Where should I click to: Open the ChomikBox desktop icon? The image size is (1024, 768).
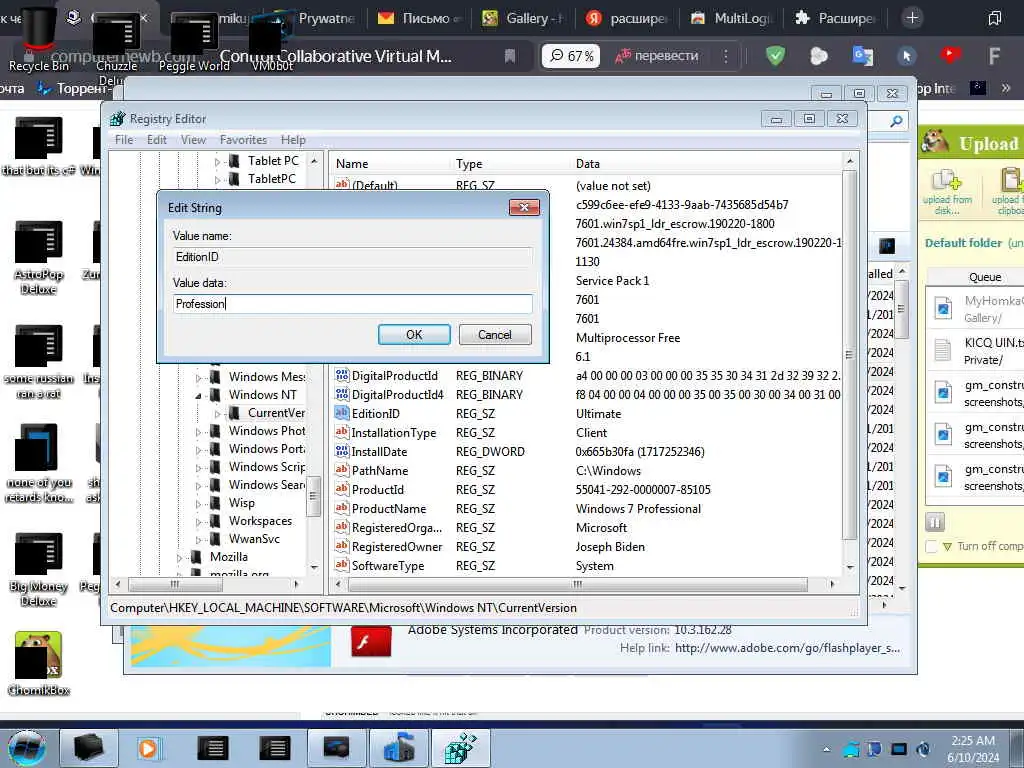click(x=39, y=664)
